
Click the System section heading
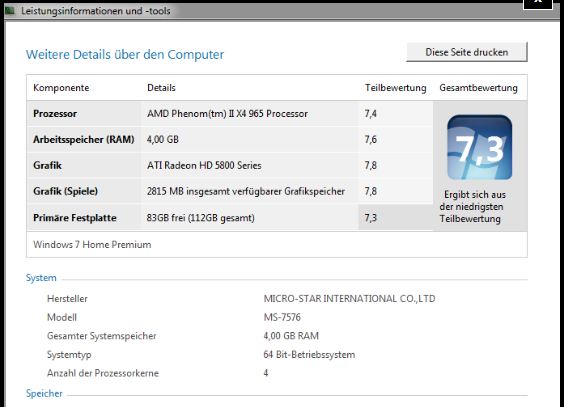[41, 278]
